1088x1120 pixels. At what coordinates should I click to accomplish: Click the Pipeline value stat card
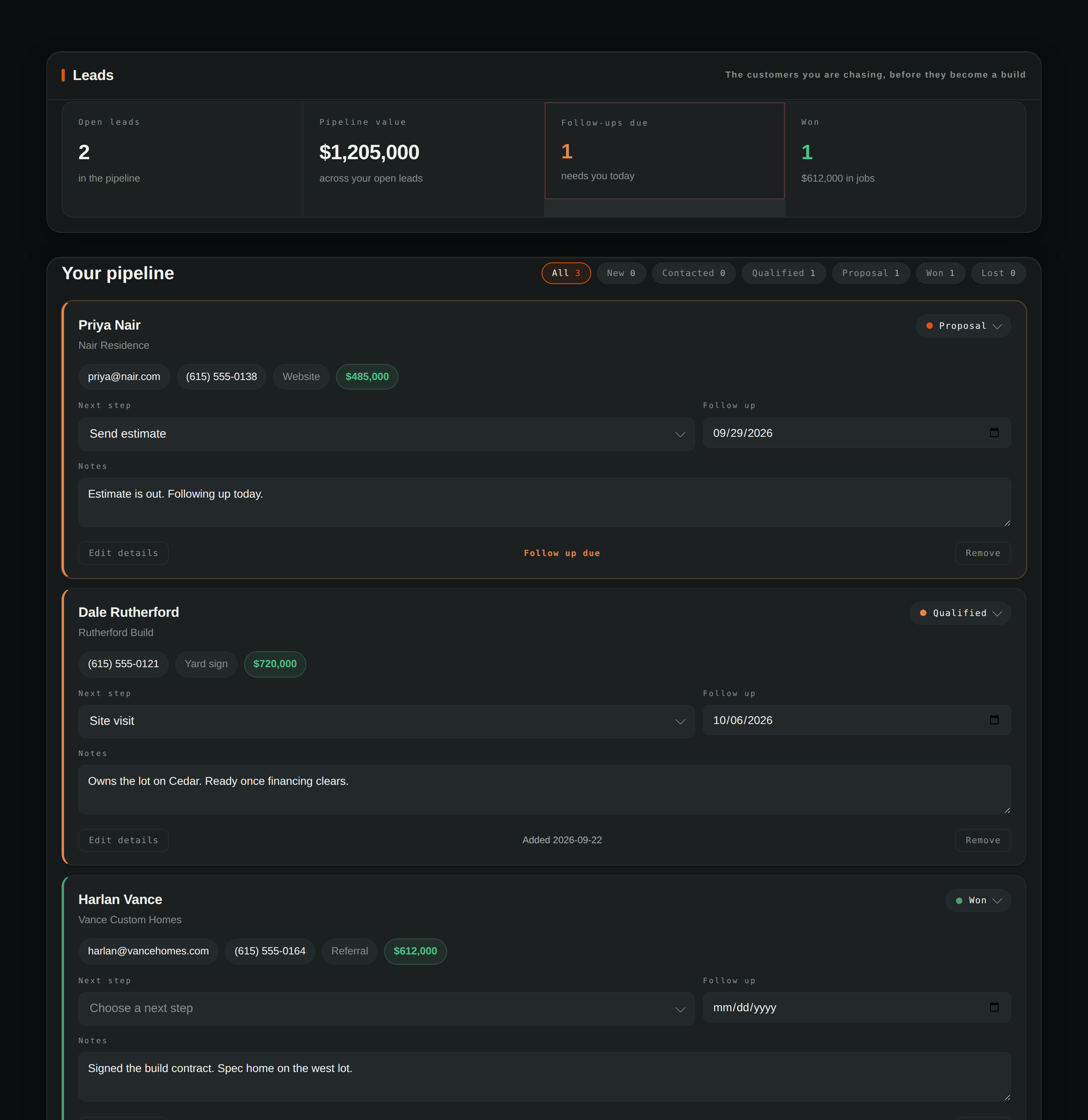[x=424, y=160]
